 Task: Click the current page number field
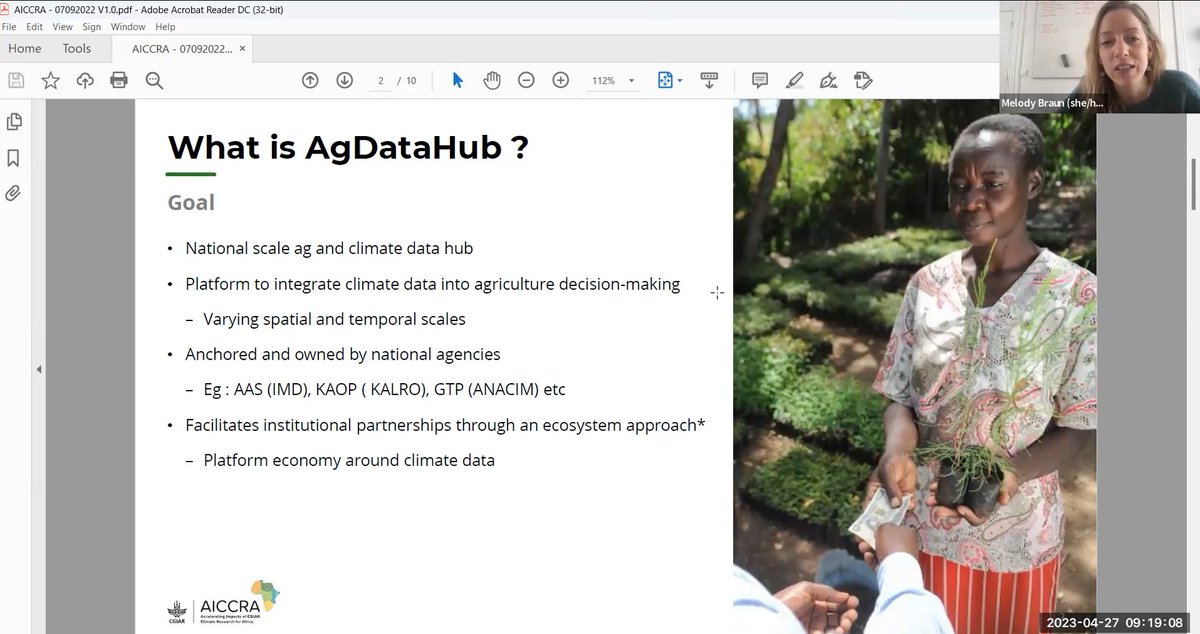click(x=380, y=81)
